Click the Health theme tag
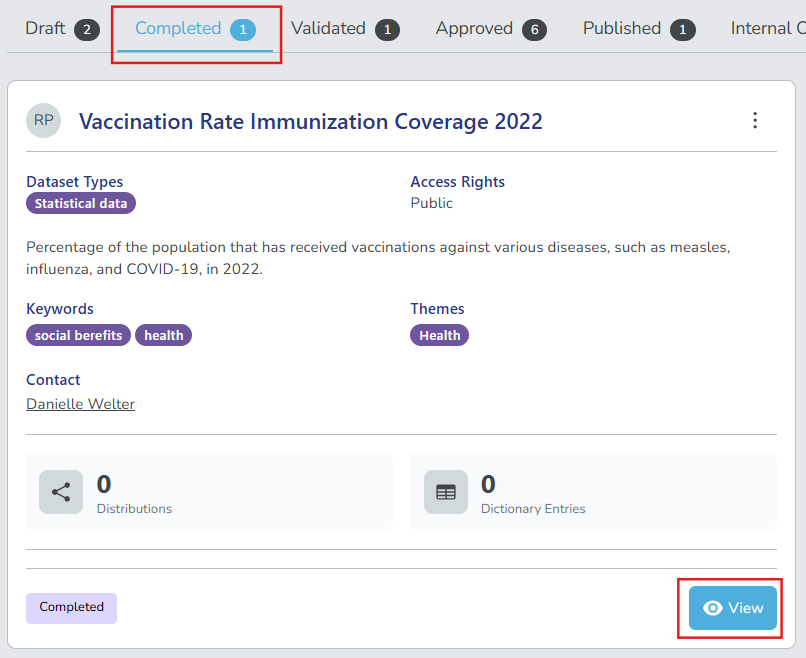 point(439,336)
